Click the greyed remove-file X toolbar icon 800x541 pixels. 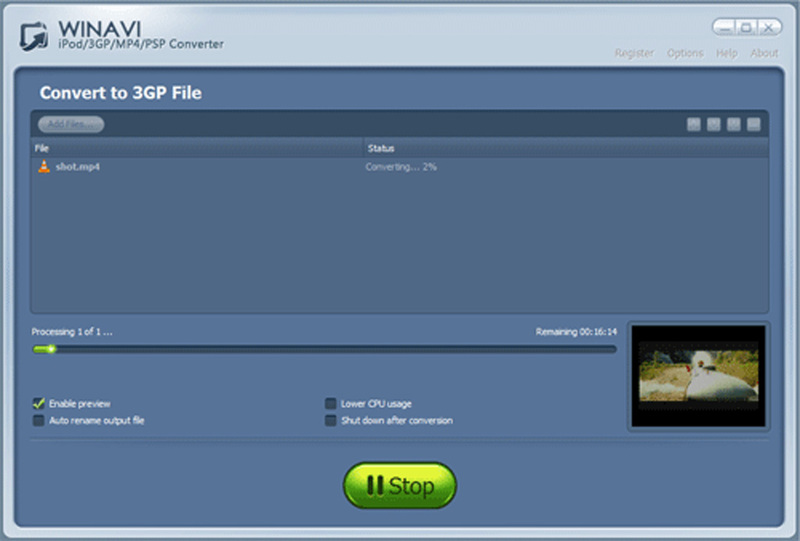(x=733, y=124)
